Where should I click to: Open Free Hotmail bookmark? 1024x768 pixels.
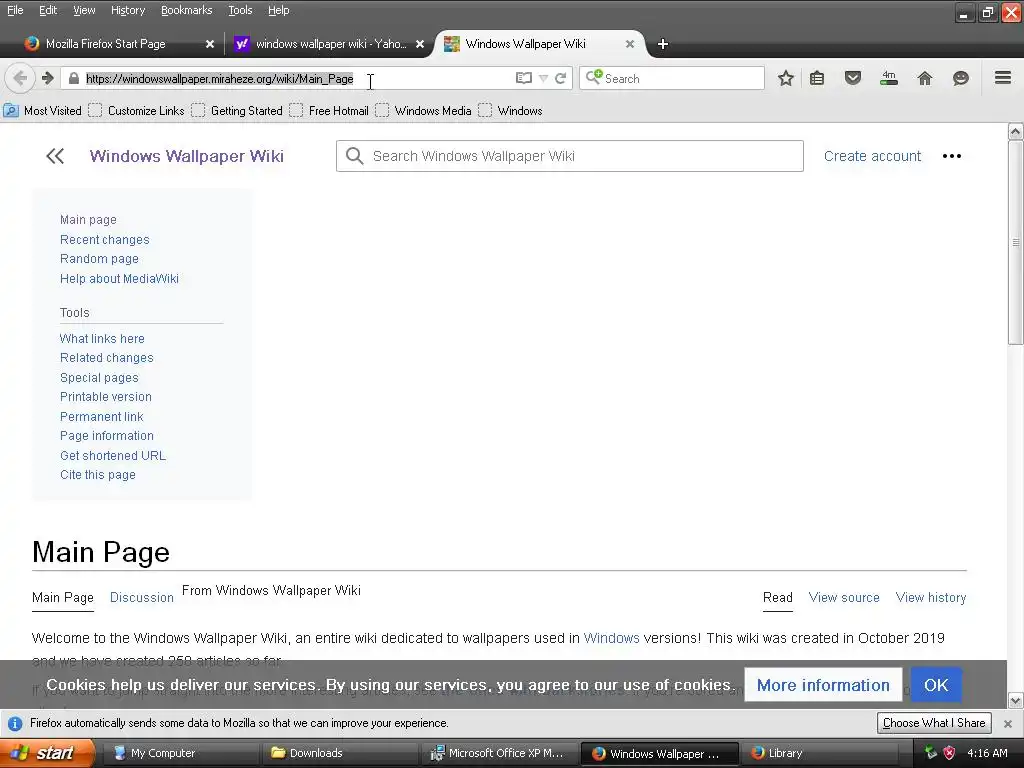point(329,110)
